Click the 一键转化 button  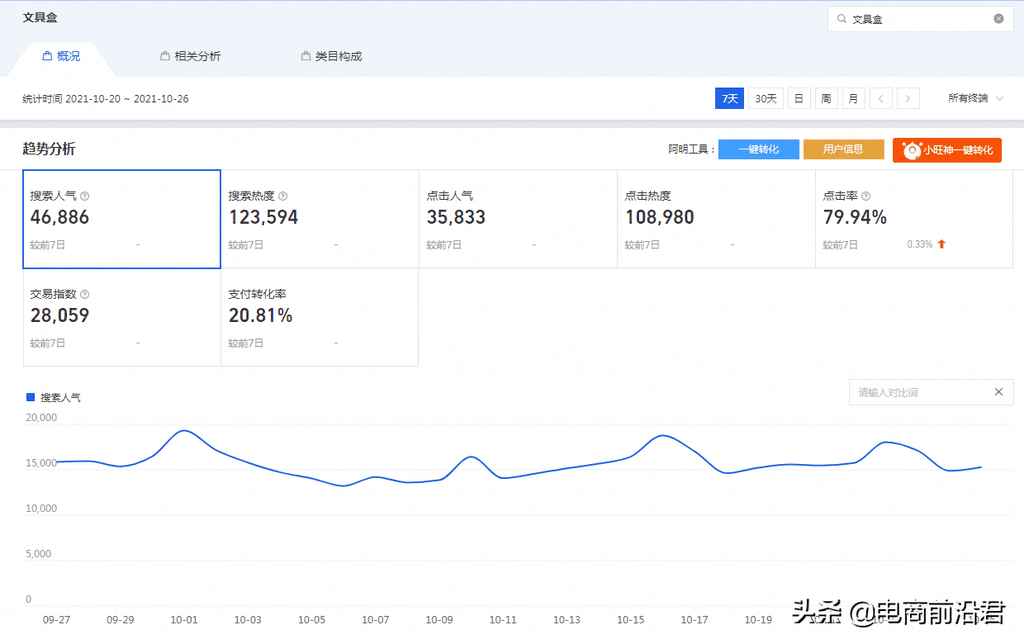click(758, 150)
